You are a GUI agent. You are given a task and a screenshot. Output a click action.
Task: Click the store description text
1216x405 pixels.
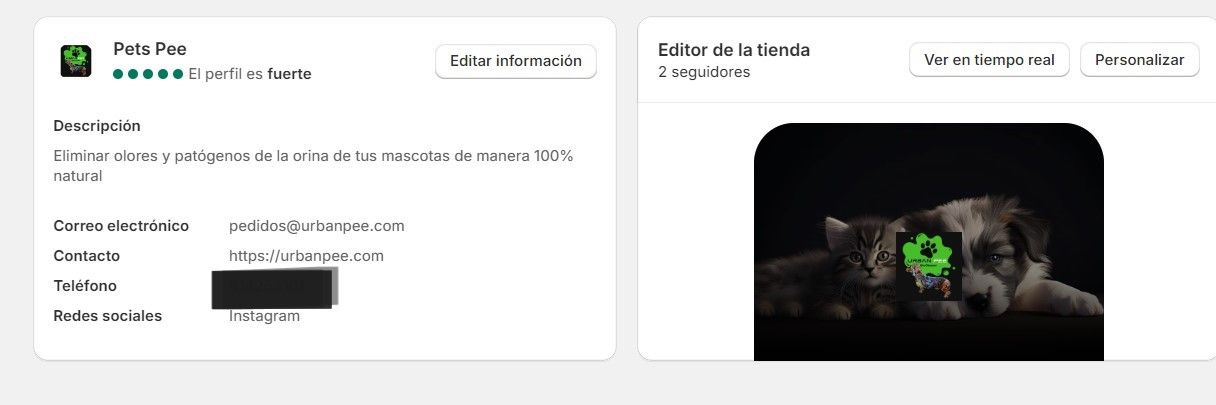click(x=313, y=166)
